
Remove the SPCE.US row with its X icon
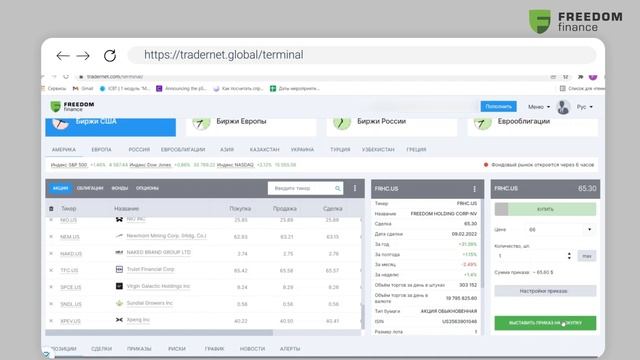coord(51,287)
